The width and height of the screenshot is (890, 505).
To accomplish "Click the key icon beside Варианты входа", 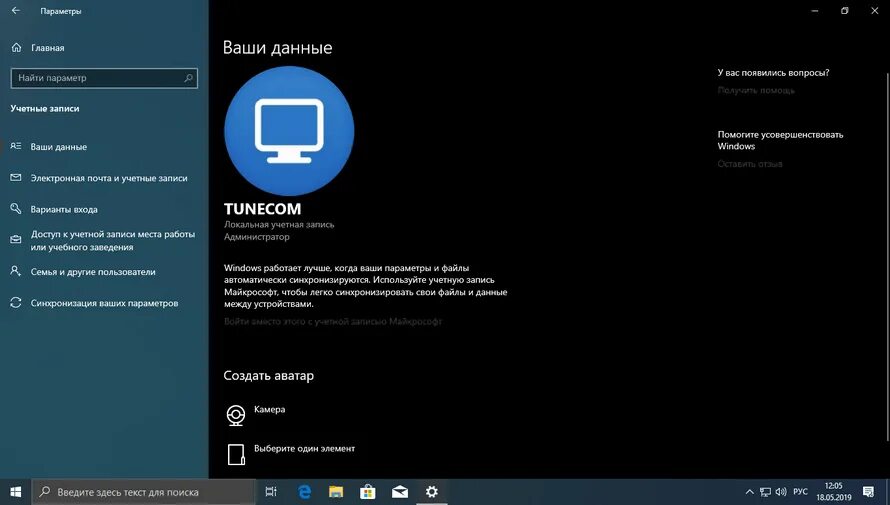I will [x=16, y=209].
